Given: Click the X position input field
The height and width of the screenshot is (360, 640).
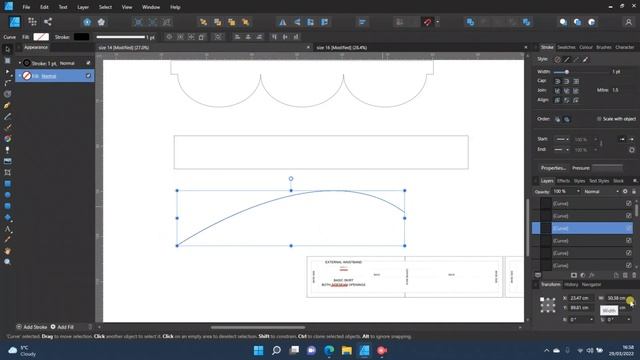Looking at the screenshot, I should (582, 298).
